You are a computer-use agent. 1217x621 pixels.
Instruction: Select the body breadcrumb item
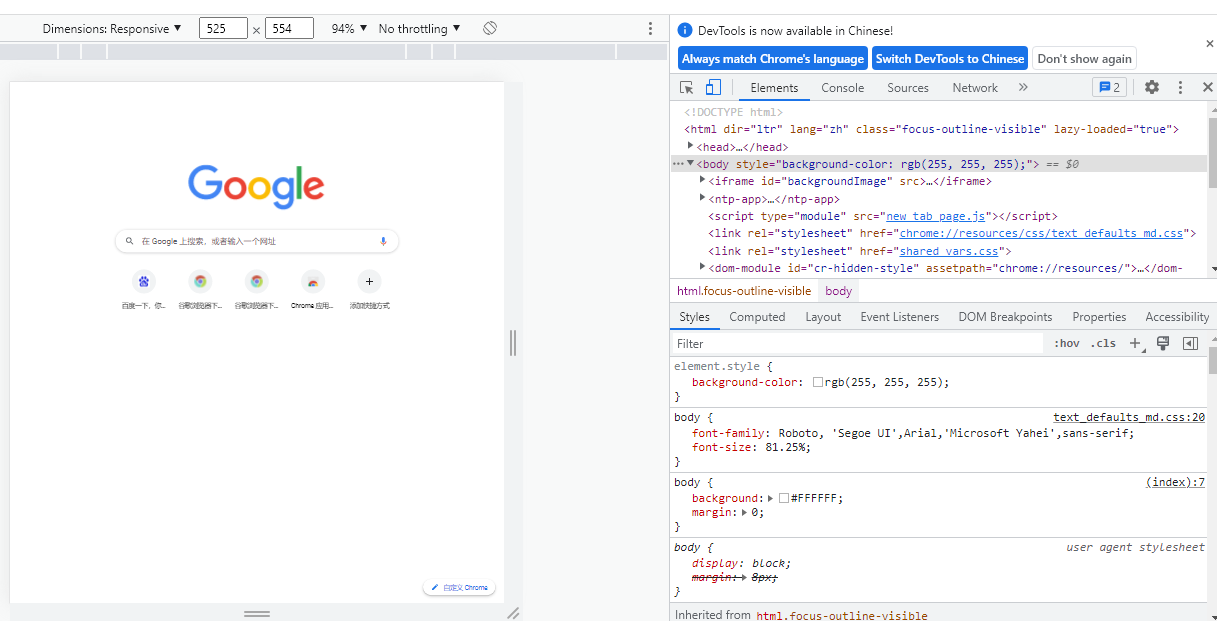[838, 291]
